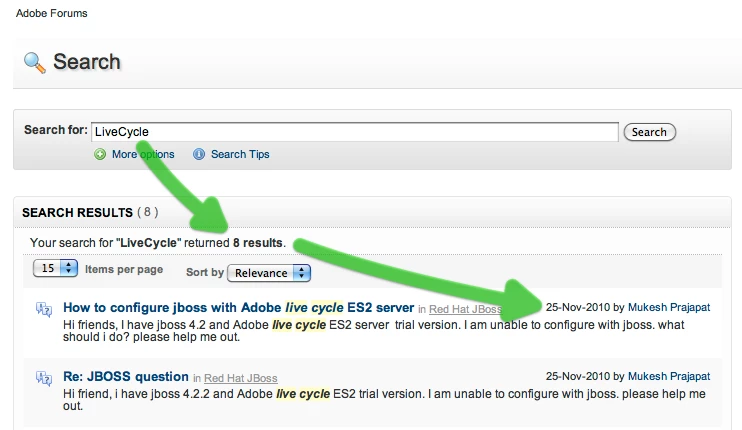Click the snippet 'Hi friends, I have jboss 4.2'
Image resolution: width=742 pixels, height=430 pixels.
tap(373, 331)
